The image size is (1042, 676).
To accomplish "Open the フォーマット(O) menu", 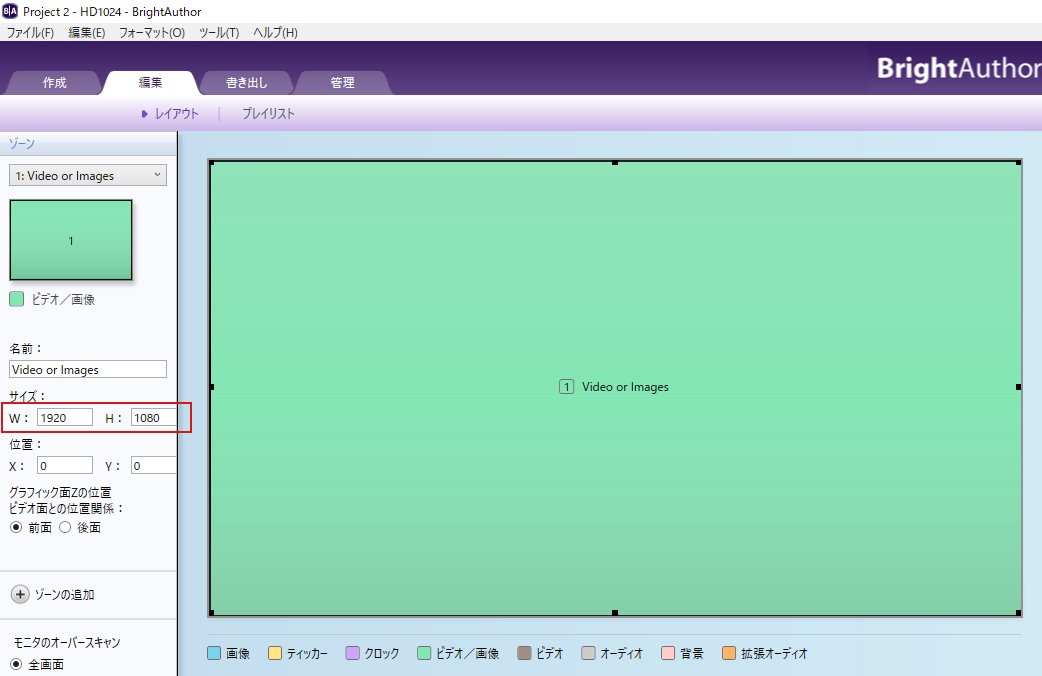I will (x=151, y=33).
